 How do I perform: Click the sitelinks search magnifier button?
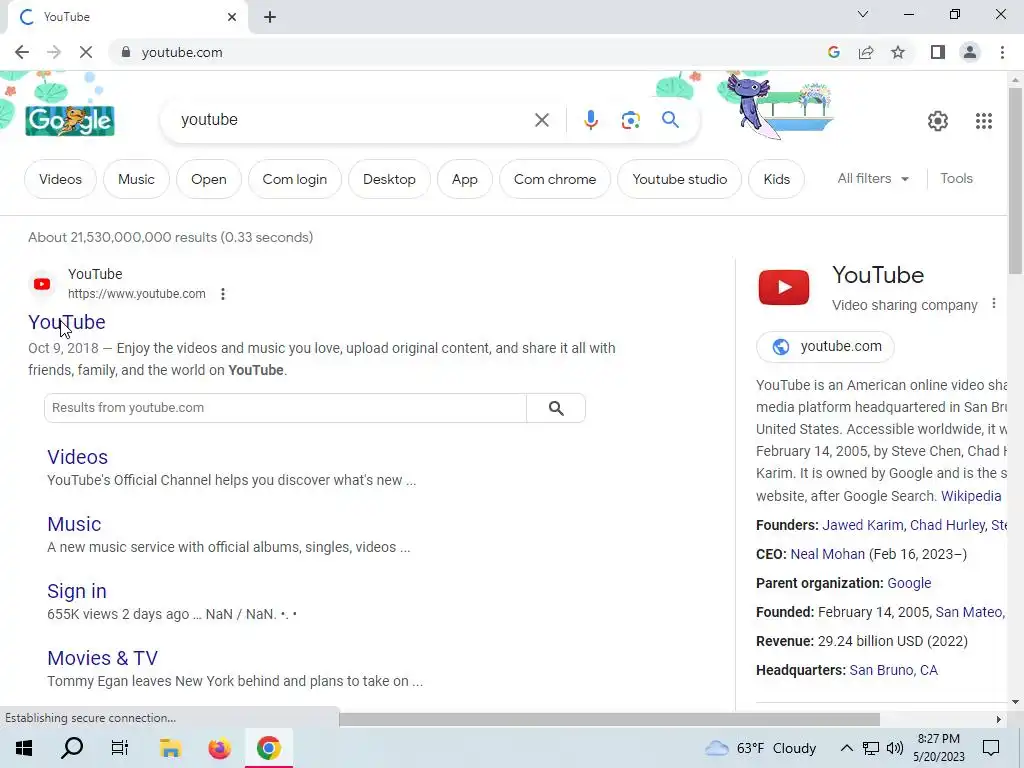click(556, 408)
